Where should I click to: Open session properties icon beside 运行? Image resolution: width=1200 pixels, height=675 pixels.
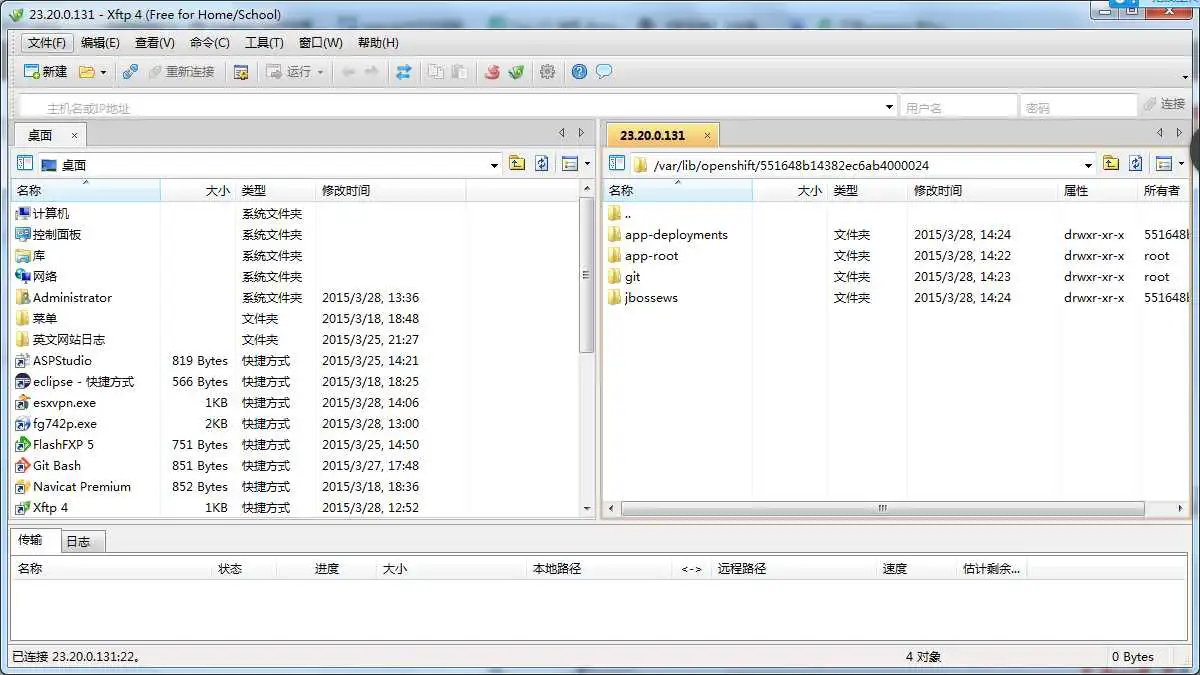(241, 72)
